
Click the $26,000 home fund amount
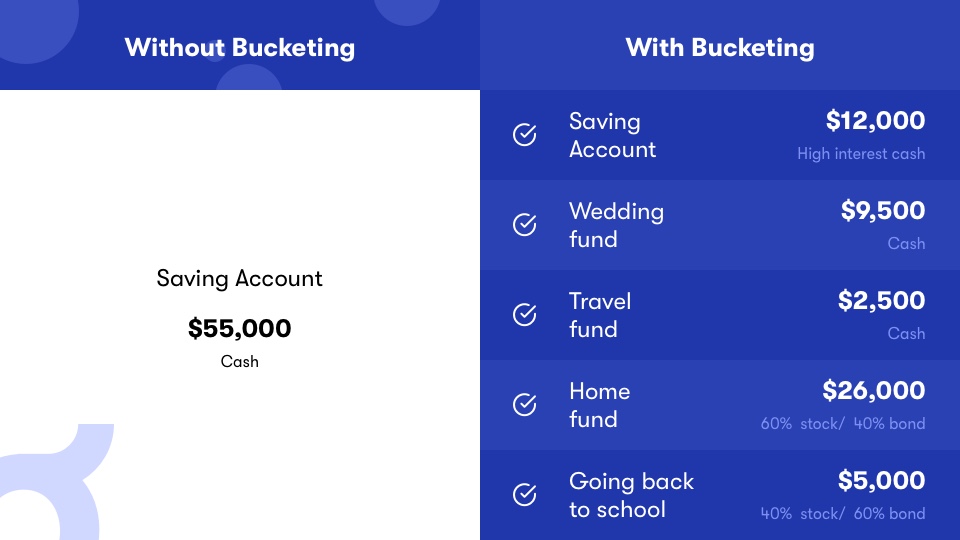point(873,391)
